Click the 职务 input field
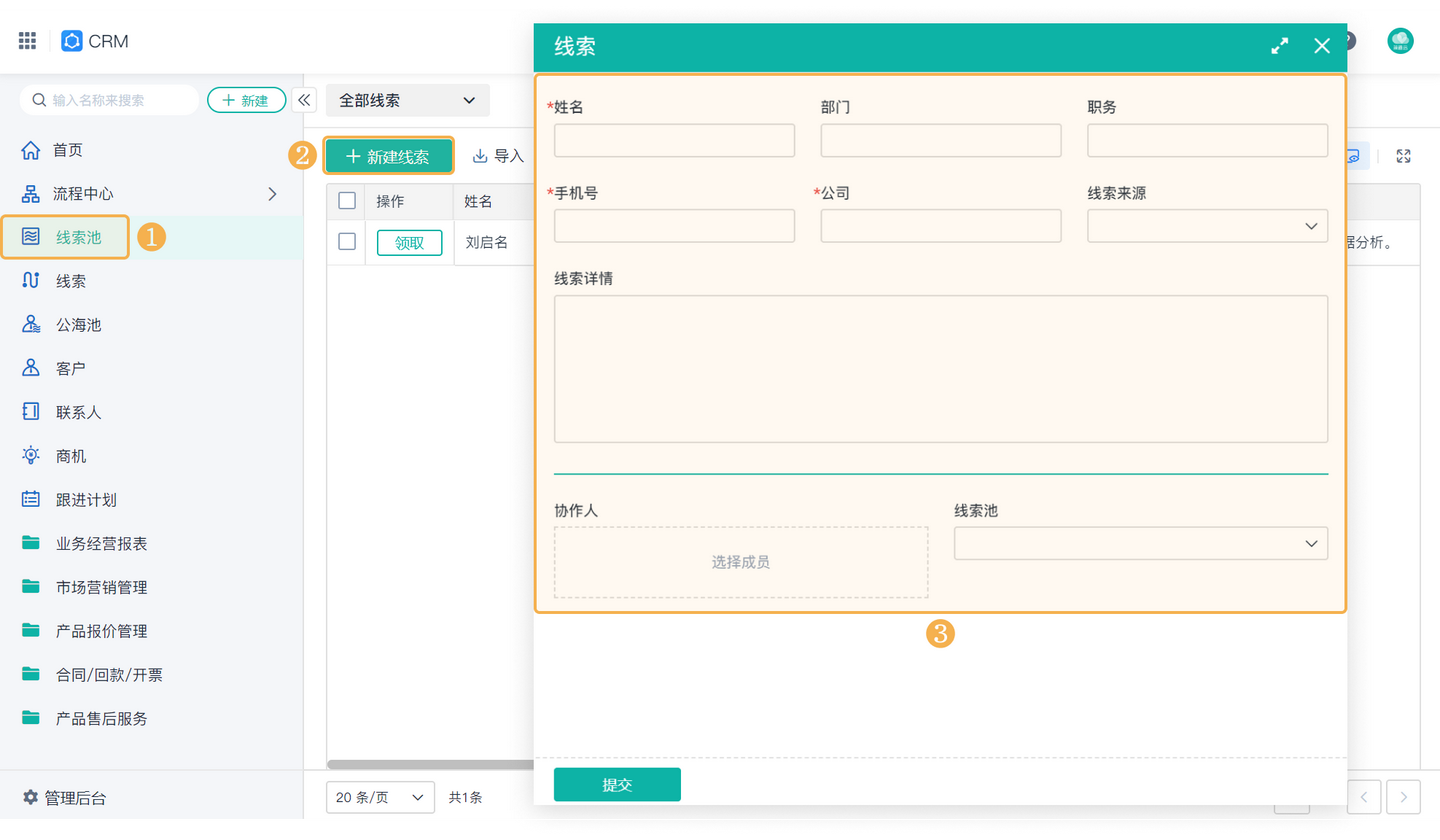Viewport: 1440px width, 840px height. 1208,140
